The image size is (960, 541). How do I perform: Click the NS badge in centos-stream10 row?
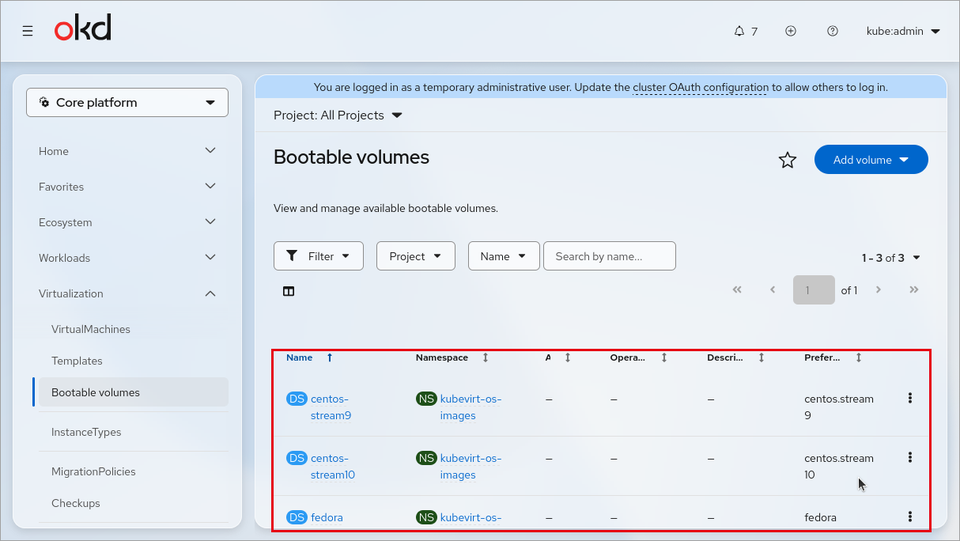click(426, 458)
